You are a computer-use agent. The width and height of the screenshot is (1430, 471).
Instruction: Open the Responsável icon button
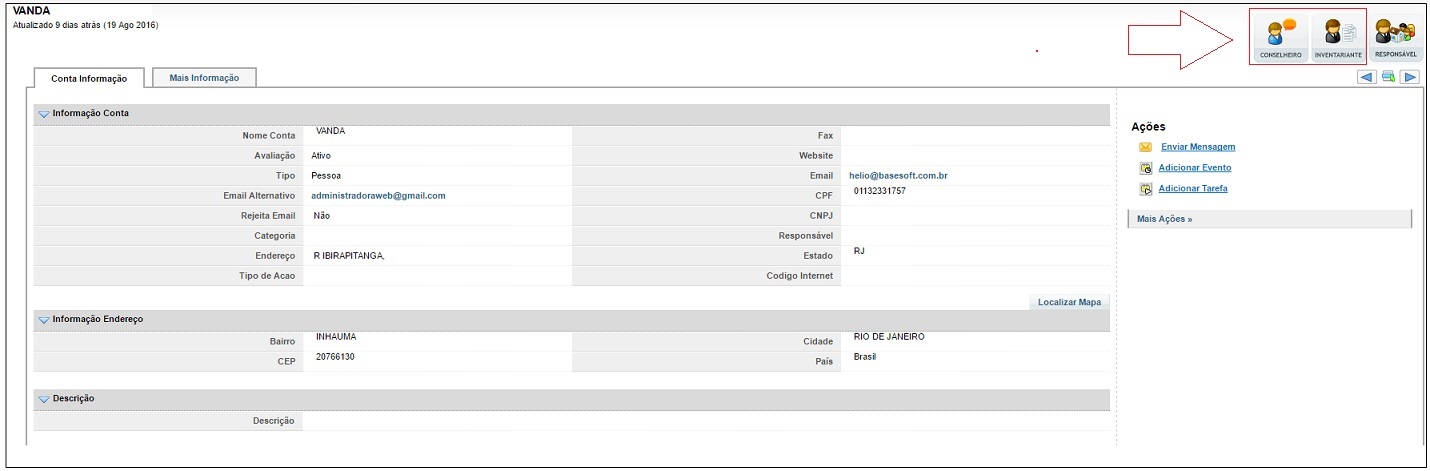[1396, 38]
